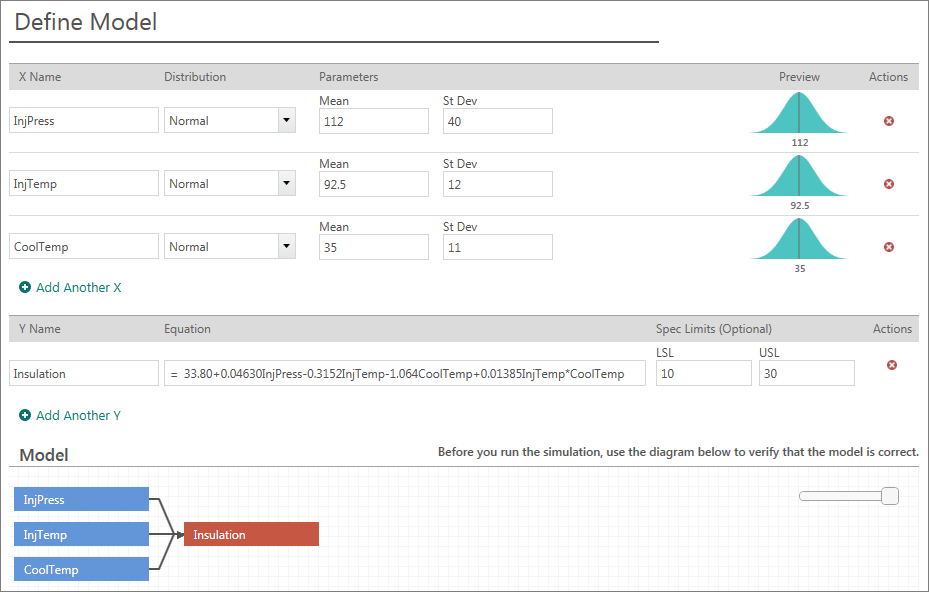Edit the CoolTemp St Dev field
The height and width of the screenshot is (592, 929).
[497, 247]
